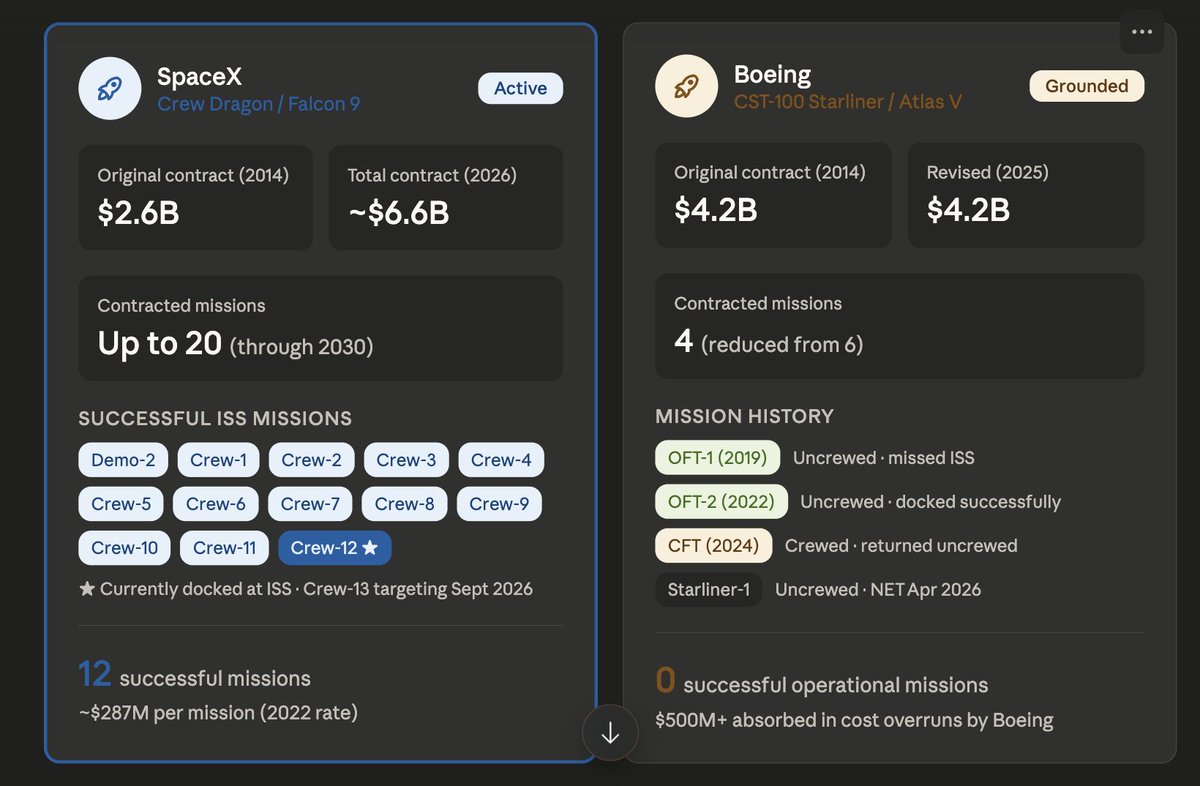The width and height of the screenshot is (1200, 786).
Task: Click the MISSION HISTORY heading
Action: pyautogui.click(x=744, y=416)
